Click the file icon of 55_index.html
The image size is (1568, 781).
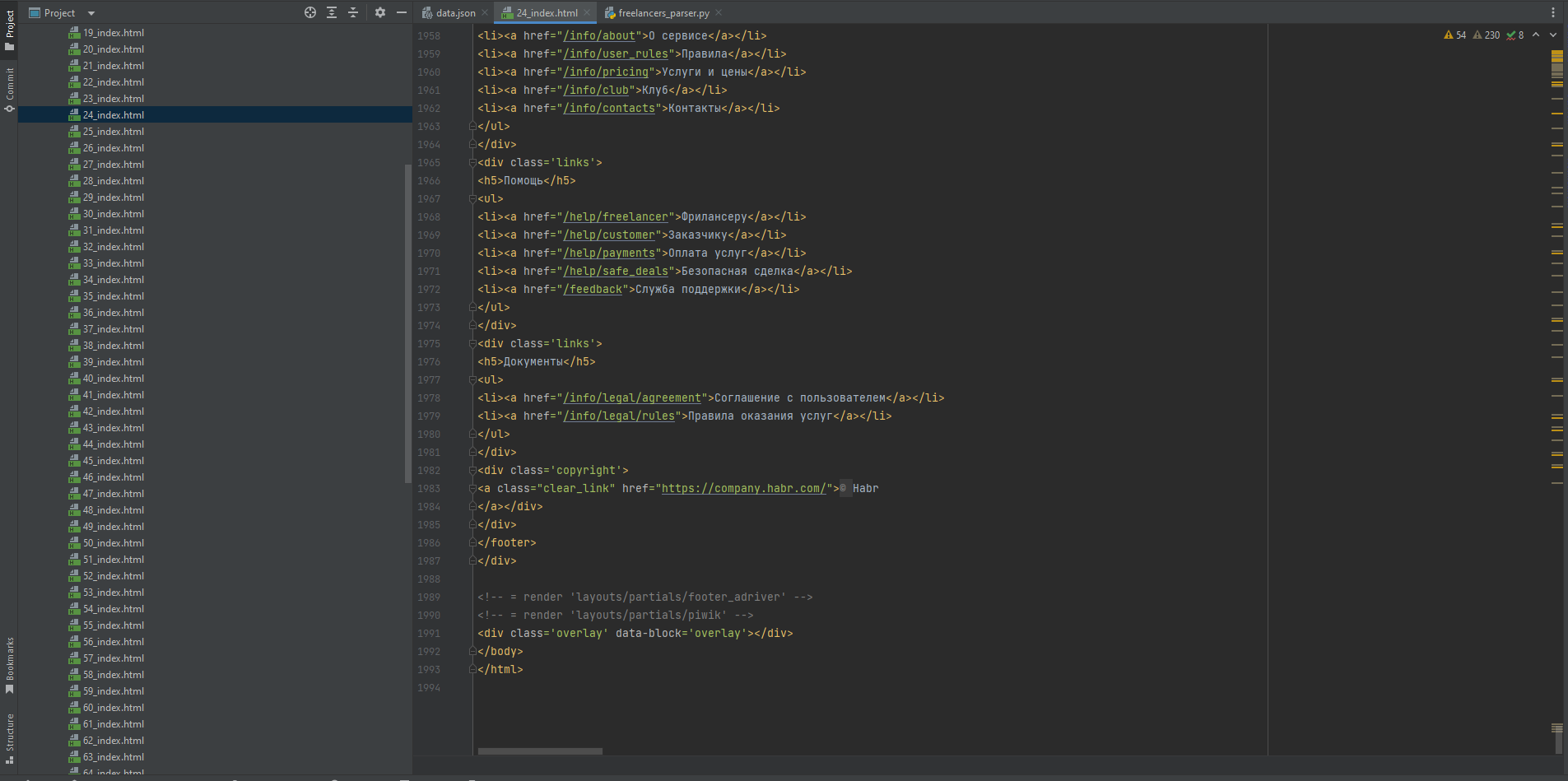coord(74,625)
